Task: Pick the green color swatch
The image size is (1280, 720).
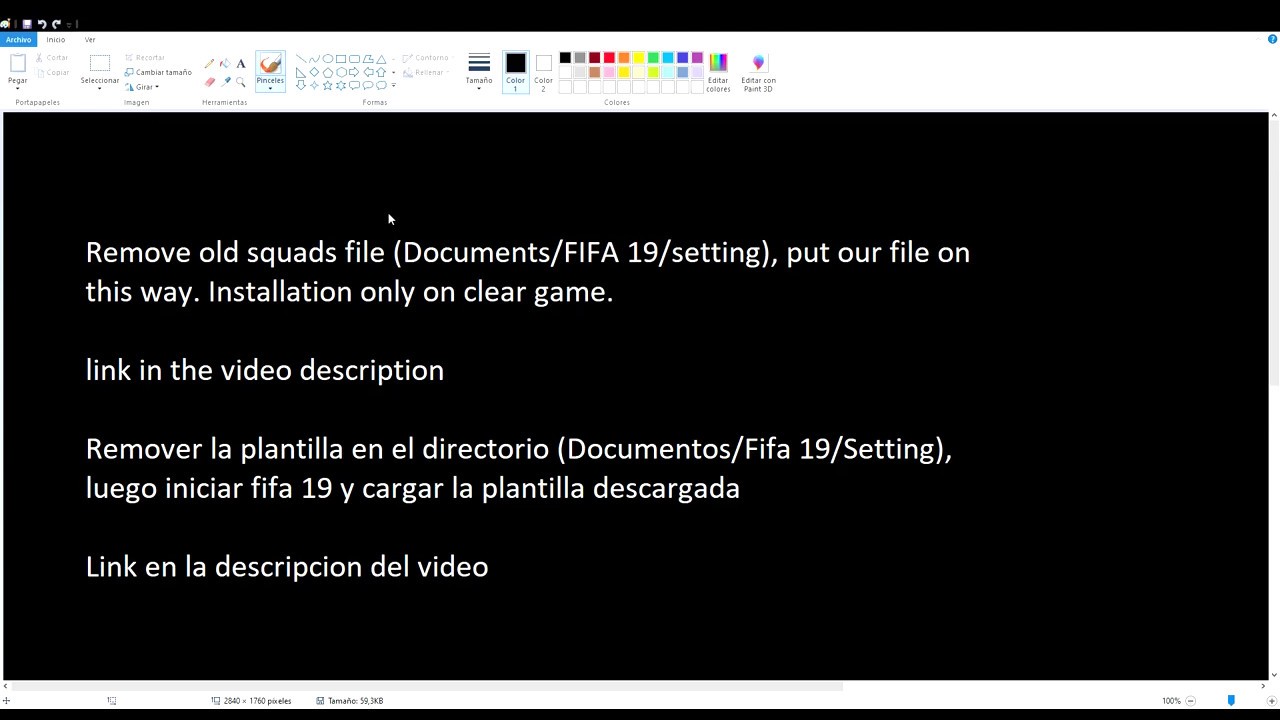Action: click(x=653, y=58)
